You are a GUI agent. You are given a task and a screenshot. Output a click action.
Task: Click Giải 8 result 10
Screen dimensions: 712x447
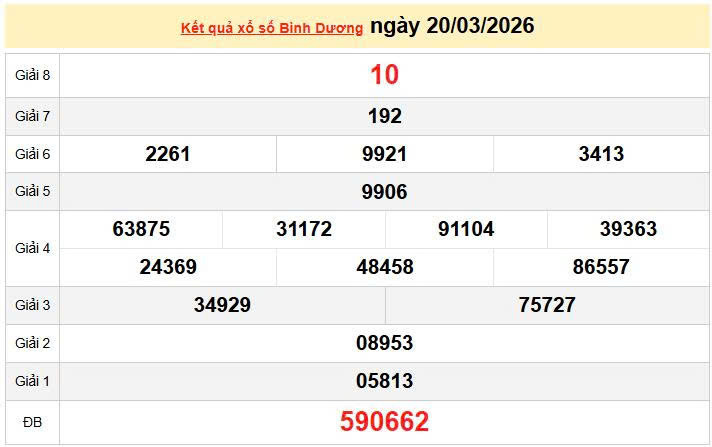(385, 74)
